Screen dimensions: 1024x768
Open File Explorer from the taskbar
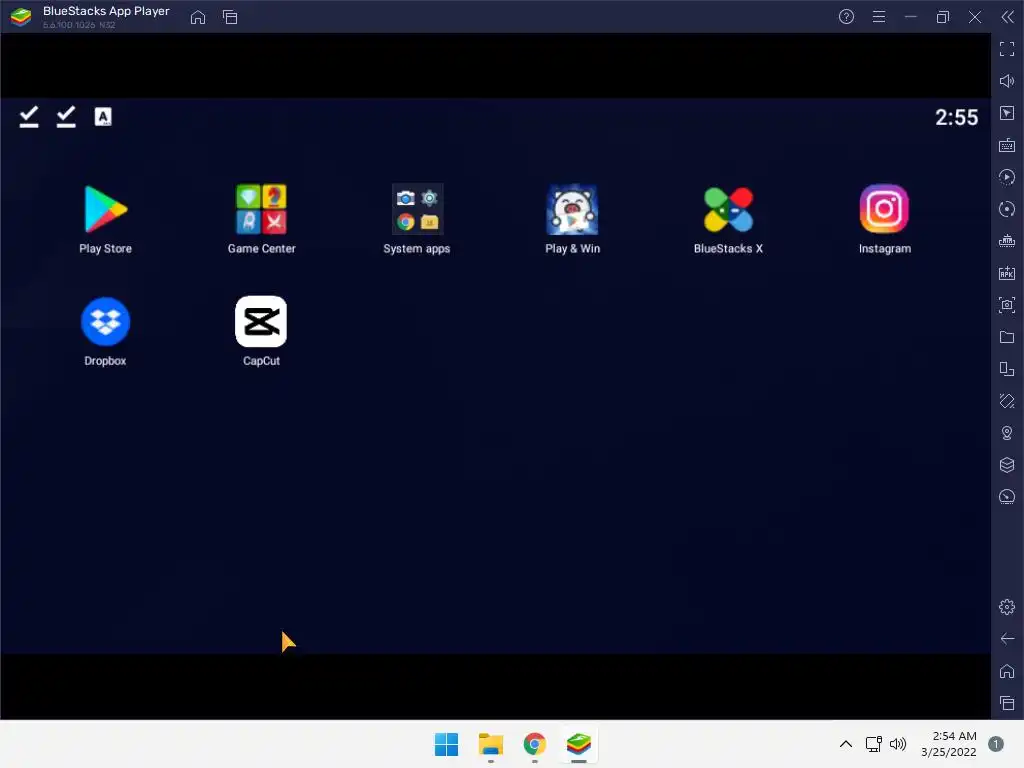(x=490, y=744)
